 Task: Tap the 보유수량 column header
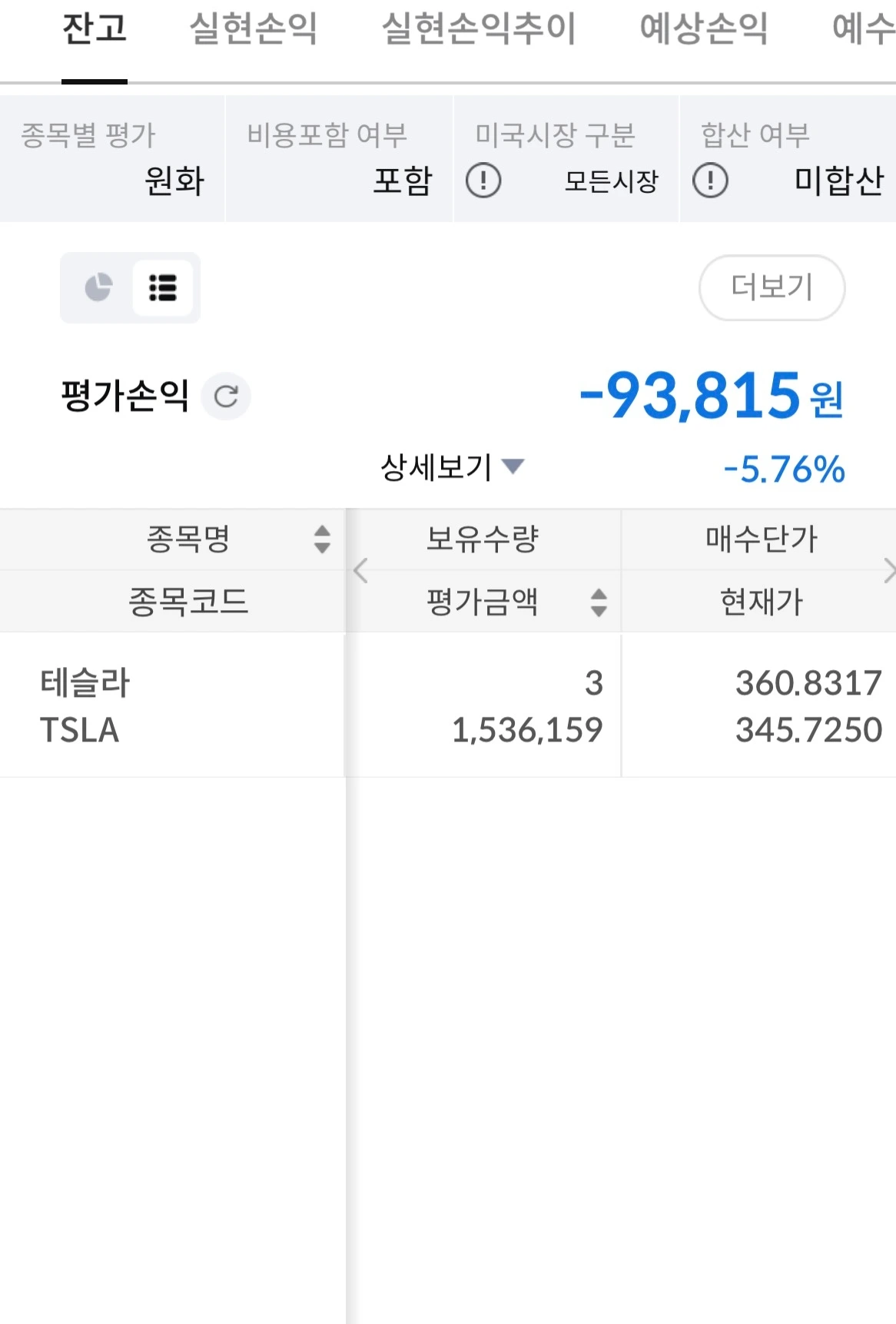click(x=483, y=539)
